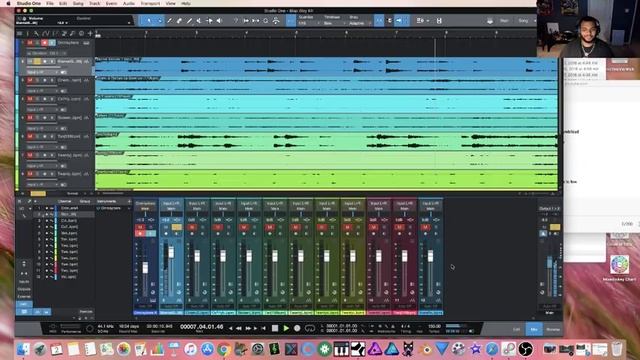Toggle the Snap button in toolbar
The height and width of the screenshot is (360, 640).
[379, 20]
